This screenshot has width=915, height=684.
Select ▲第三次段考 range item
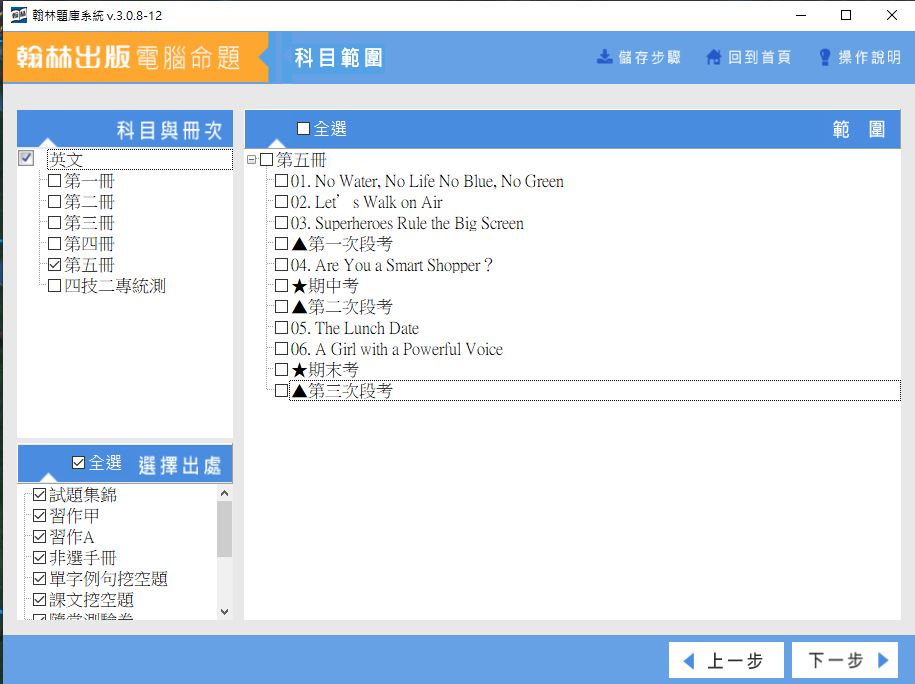[x=342, y=391]
